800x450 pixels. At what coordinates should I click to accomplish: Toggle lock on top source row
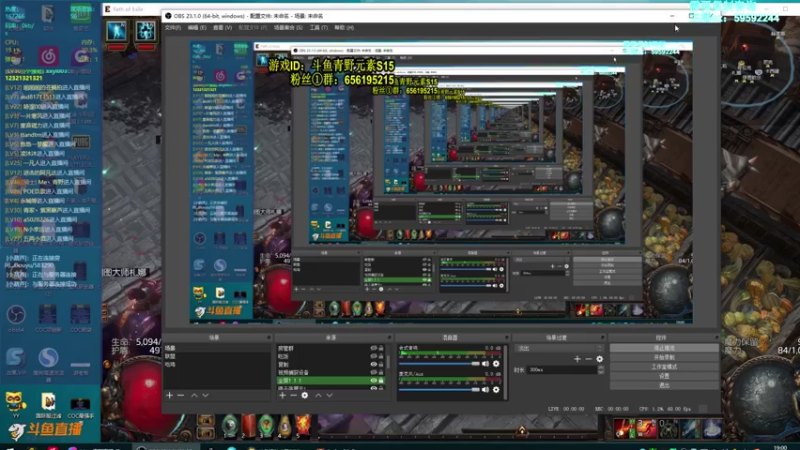pos(381,348)
